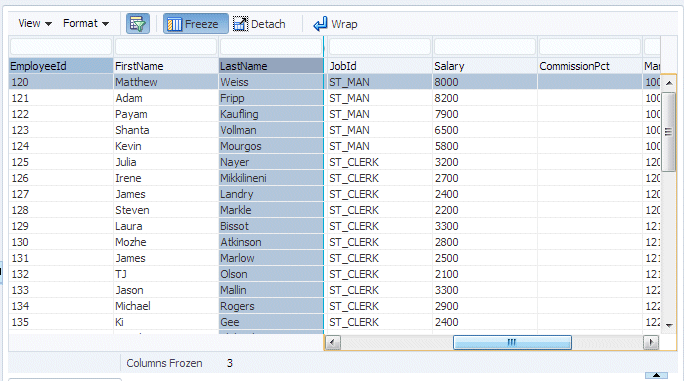Click the cell with salary 8000
The width and height of the screenshot is (684, 381).
point(485,82)
